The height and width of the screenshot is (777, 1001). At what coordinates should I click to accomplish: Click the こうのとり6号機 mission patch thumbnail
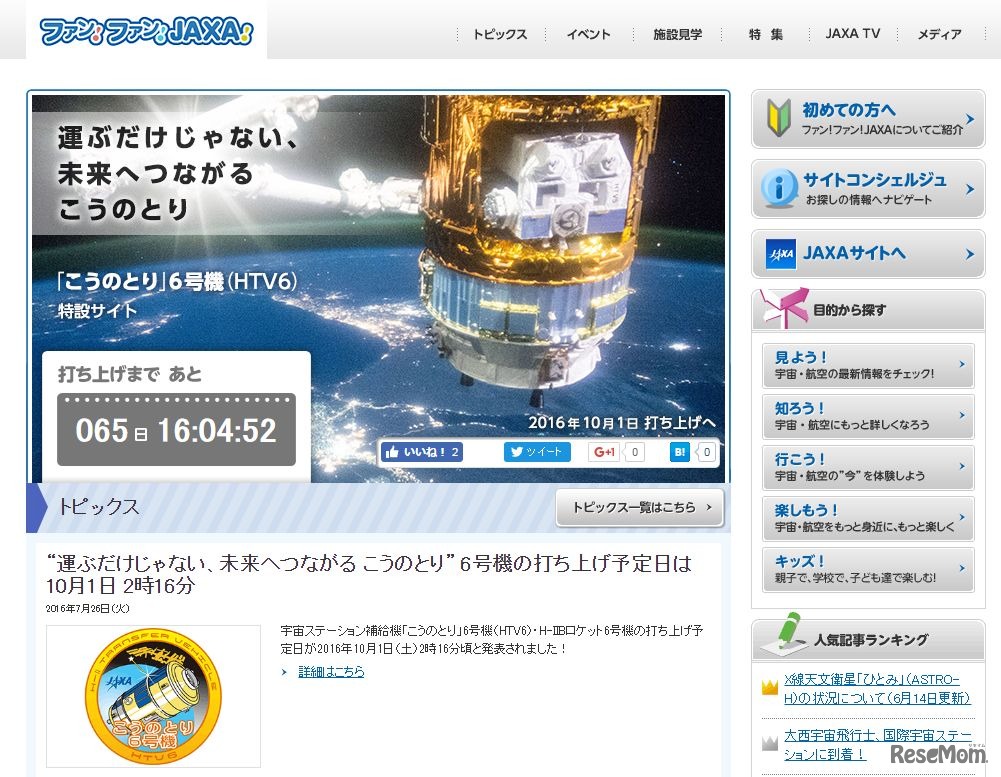[152, 693]
